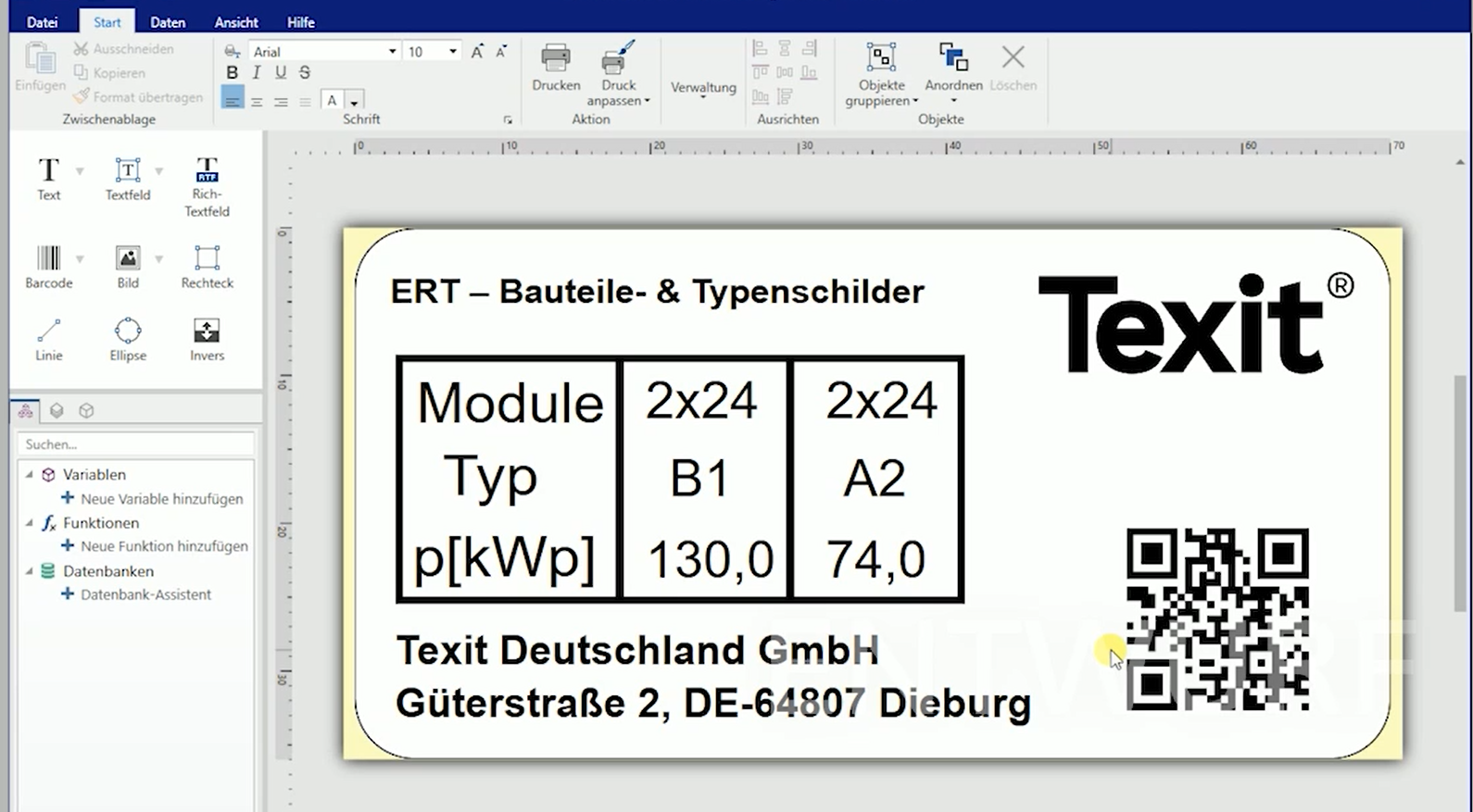Viewport: 1473px width, 812px height.
Task: Toggle strikethrough formatting
Action: click(x=305, y=72)
